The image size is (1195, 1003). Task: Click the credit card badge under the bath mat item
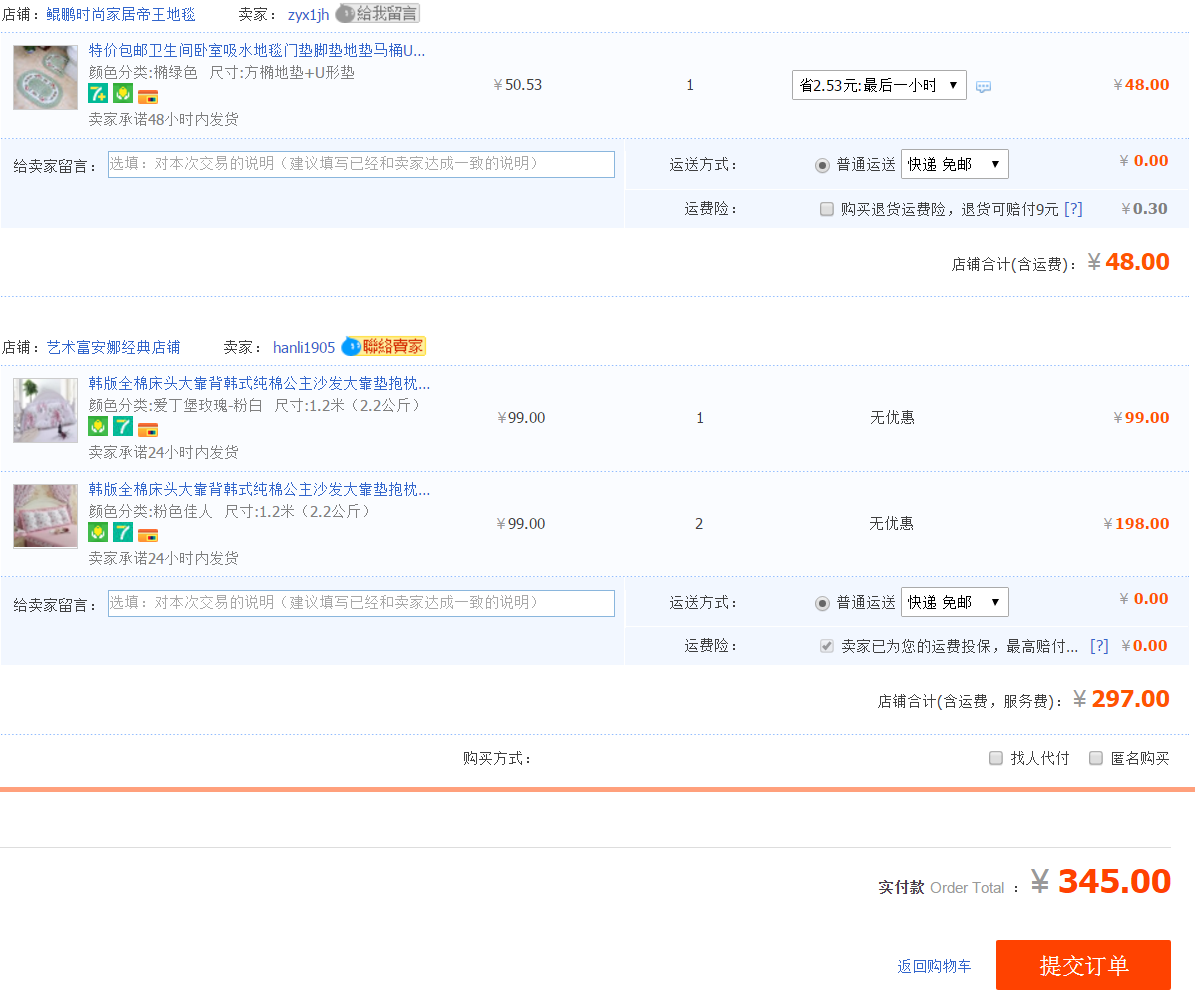coord(148,97)
